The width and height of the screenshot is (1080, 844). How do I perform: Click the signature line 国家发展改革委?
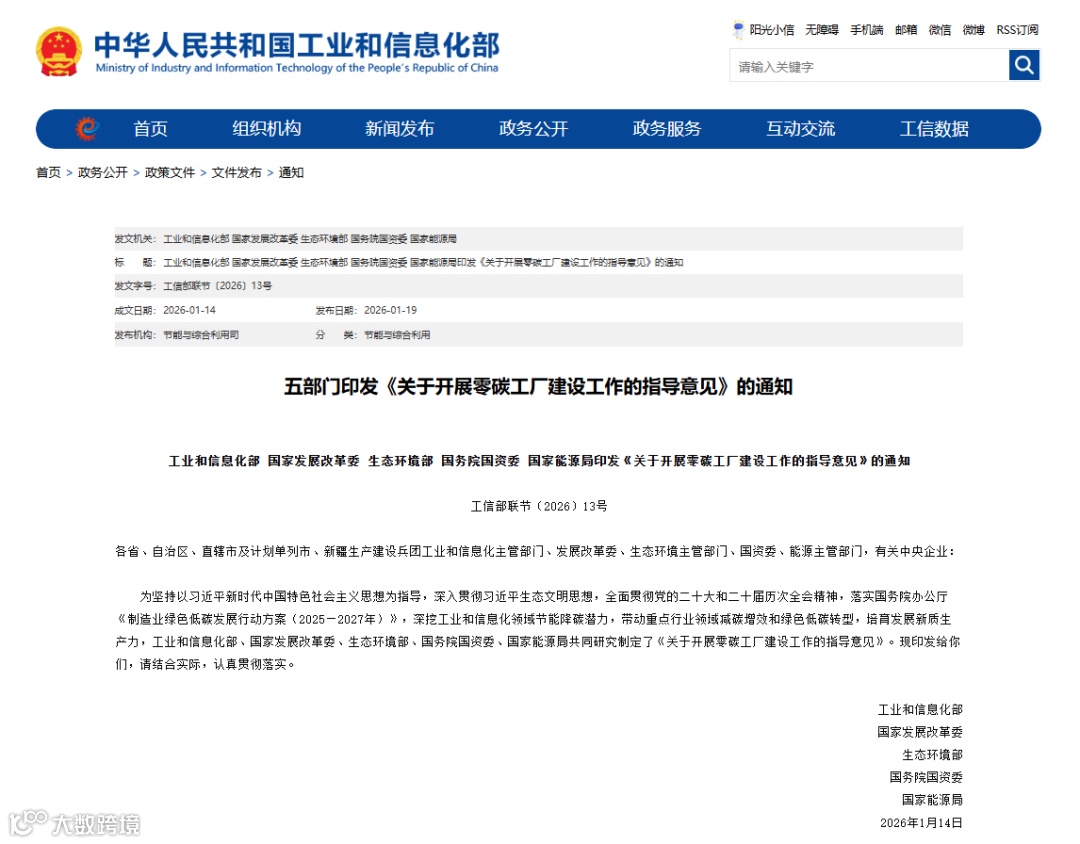[920, 732]
